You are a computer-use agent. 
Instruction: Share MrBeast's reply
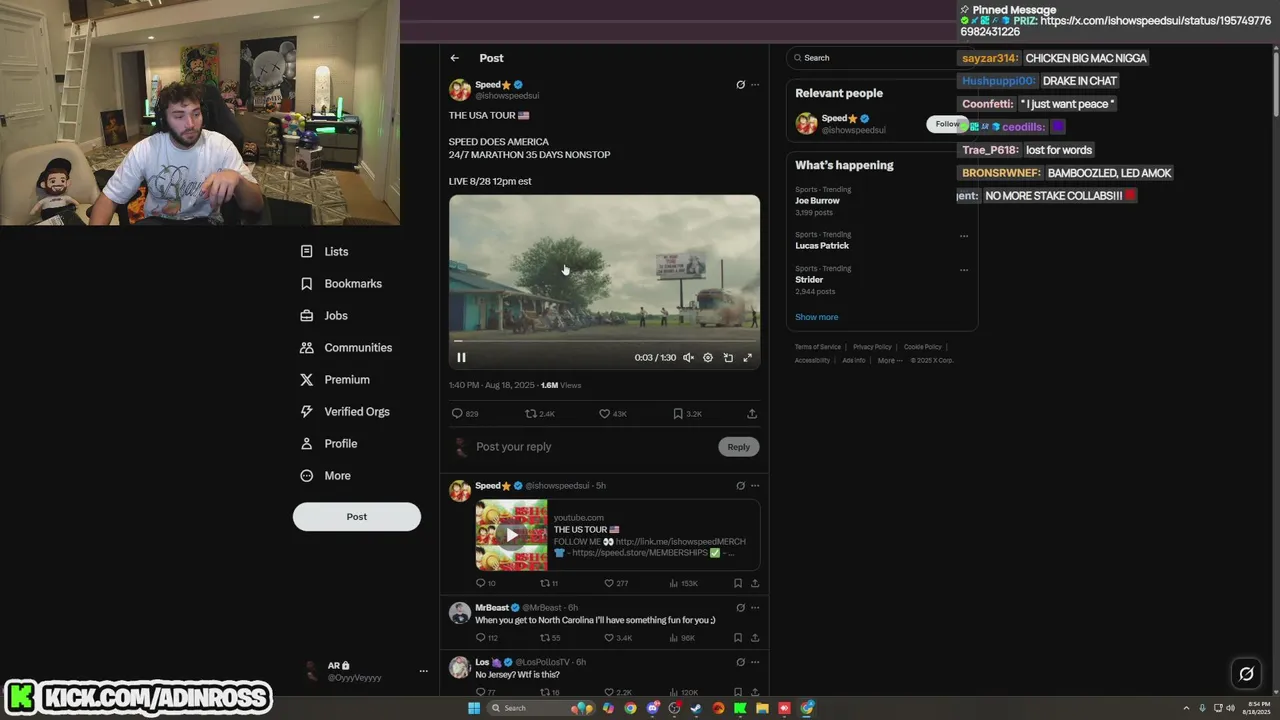755,638
